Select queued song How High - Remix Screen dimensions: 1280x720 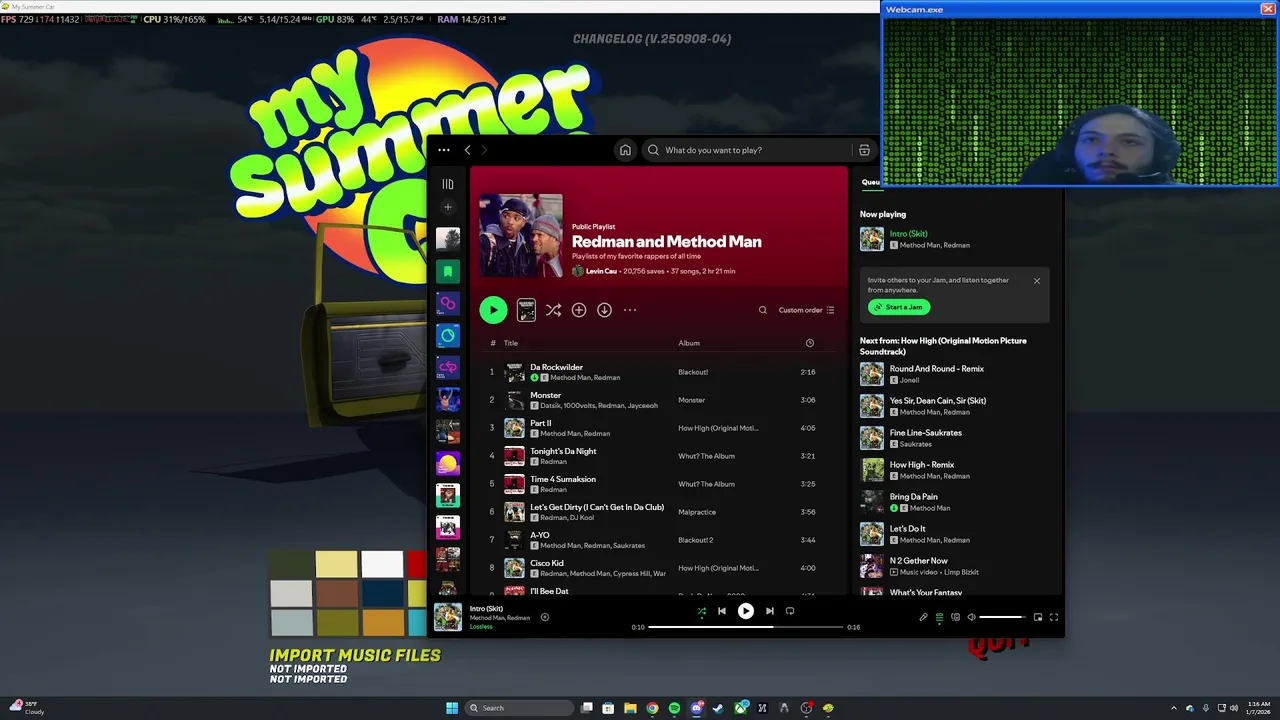point(954,470)
